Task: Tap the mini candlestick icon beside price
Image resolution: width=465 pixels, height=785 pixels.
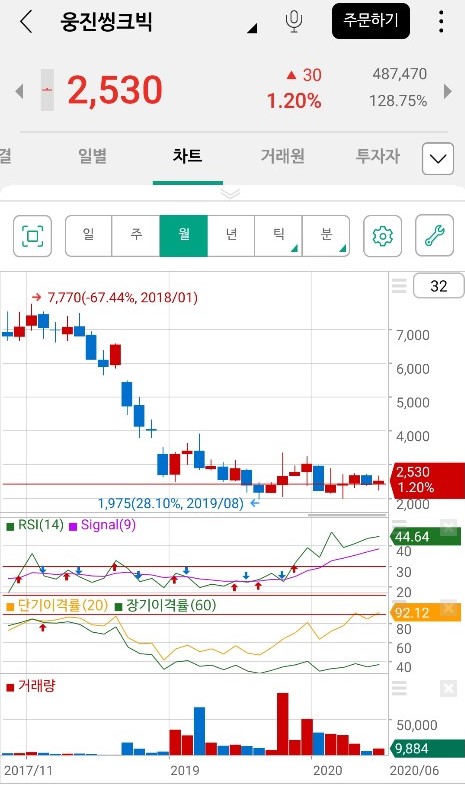Action: tap(47, 90)
